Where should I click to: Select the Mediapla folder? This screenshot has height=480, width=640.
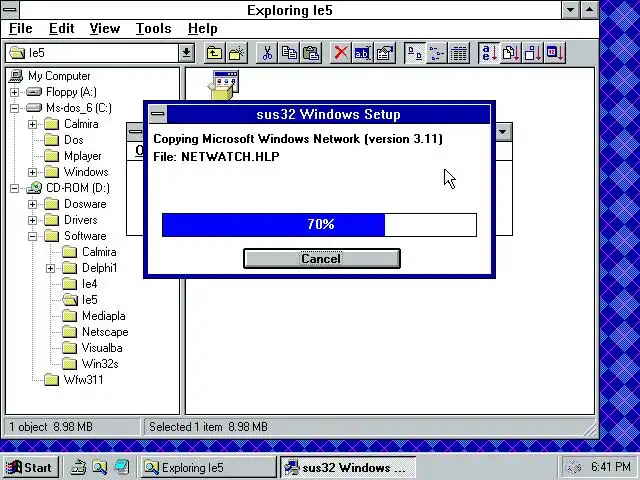[94, 316]
